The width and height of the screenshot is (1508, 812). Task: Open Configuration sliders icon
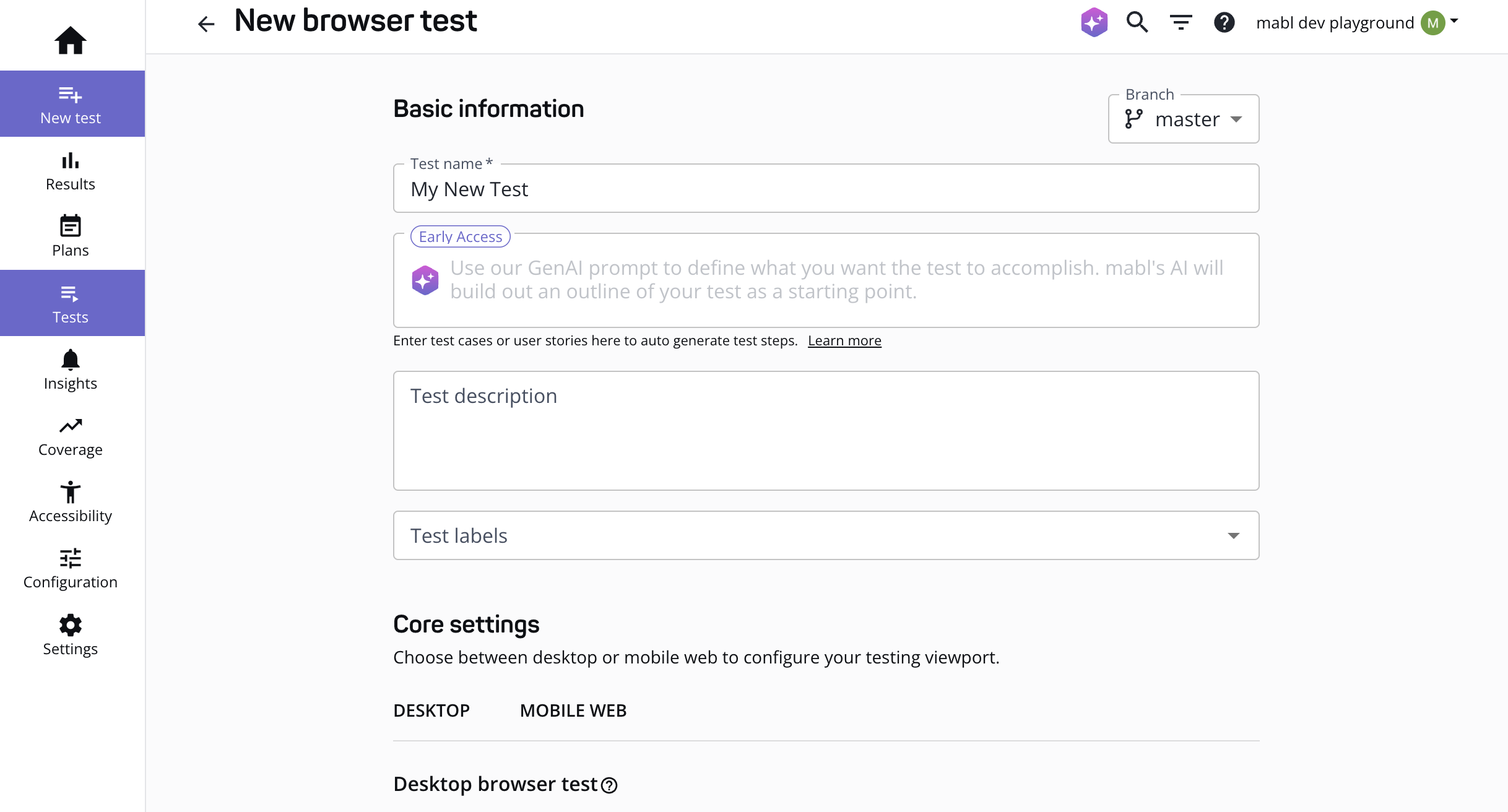pos(71,568)
